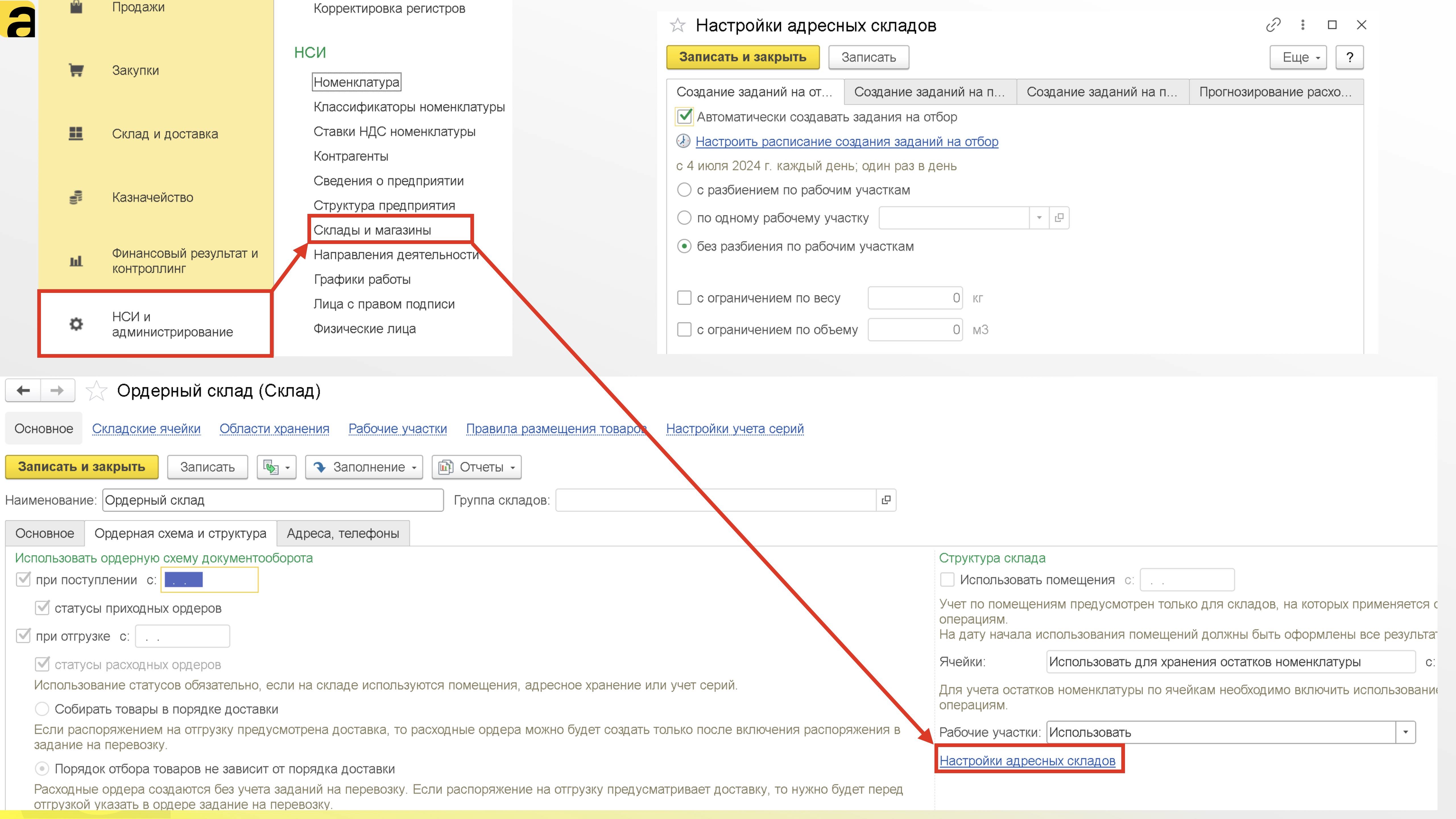1456x819 pixels.
Task: Open three-dot menu in Настройки адресных складов window
Action: point(1303,25)
